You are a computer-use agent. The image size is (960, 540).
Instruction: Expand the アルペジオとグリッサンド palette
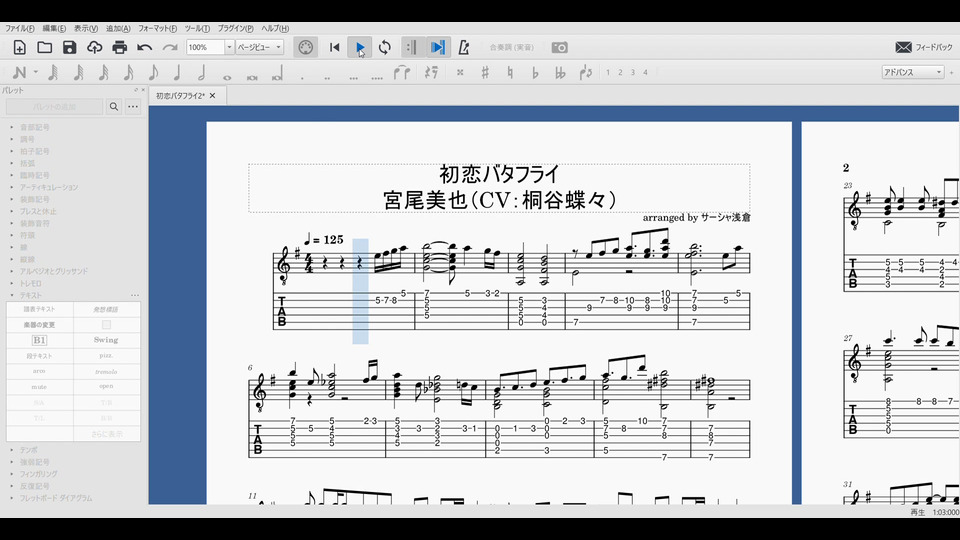pos(53,271)
